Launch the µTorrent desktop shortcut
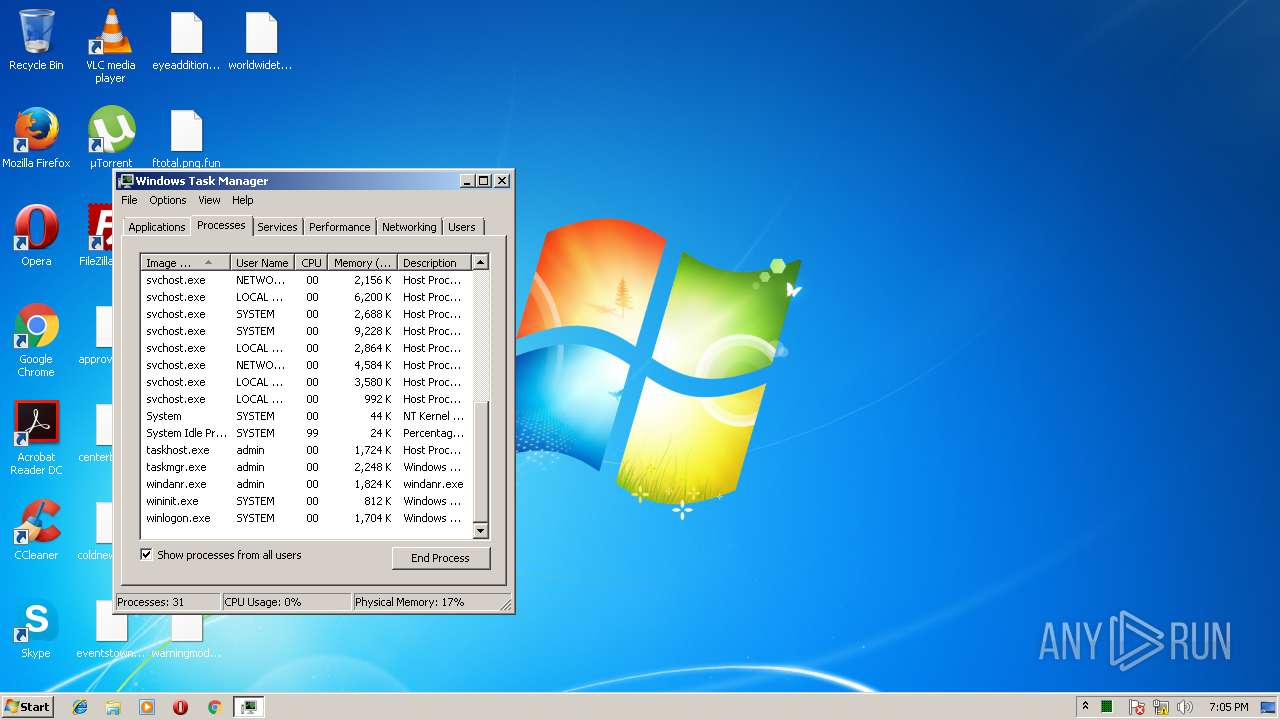Viewport: 1280px width, 720px height. [111, 138]
